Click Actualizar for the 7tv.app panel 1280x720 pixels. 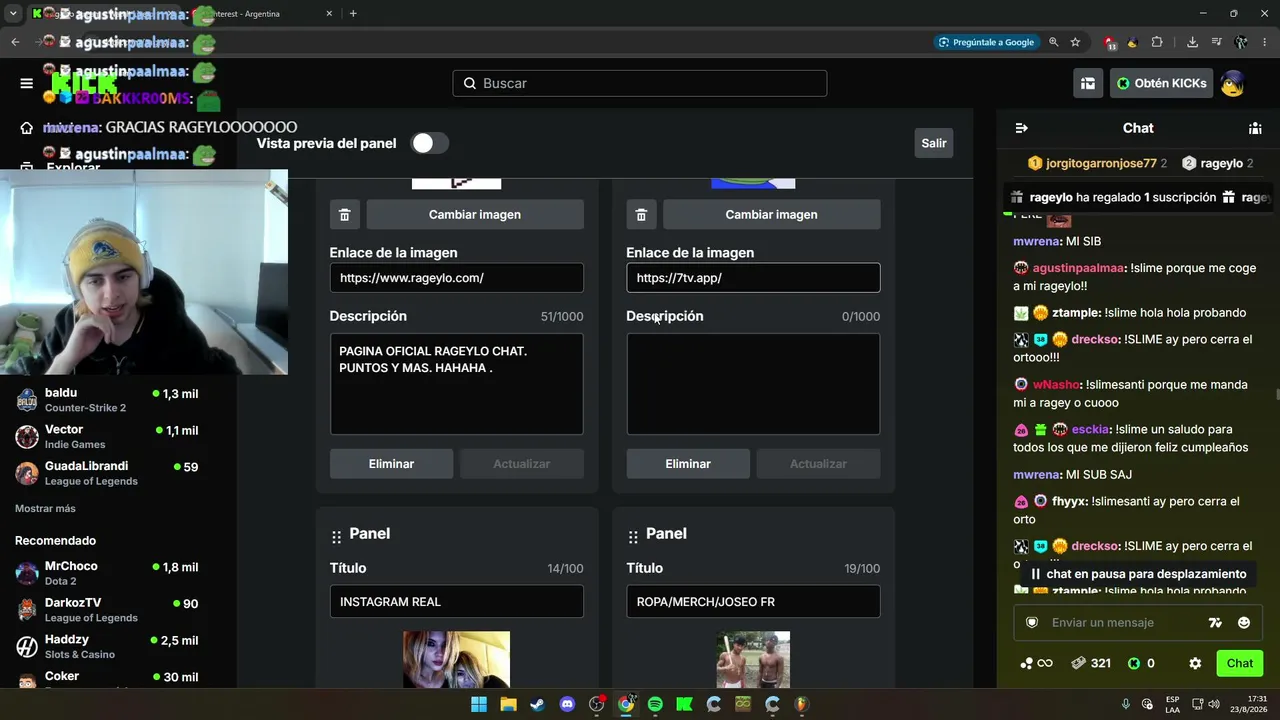point(818,464)
